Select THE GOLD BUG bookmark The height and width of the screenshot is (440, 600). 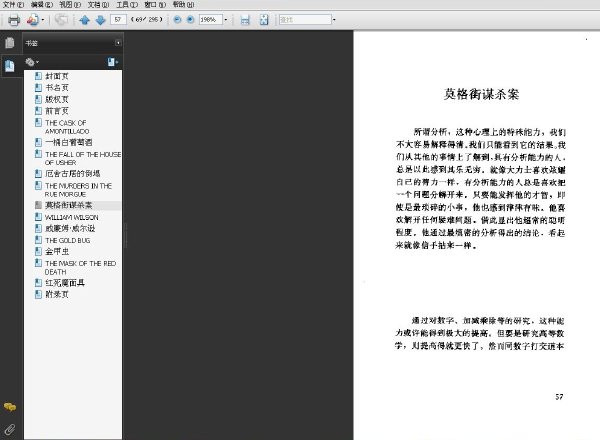point(67,240)
